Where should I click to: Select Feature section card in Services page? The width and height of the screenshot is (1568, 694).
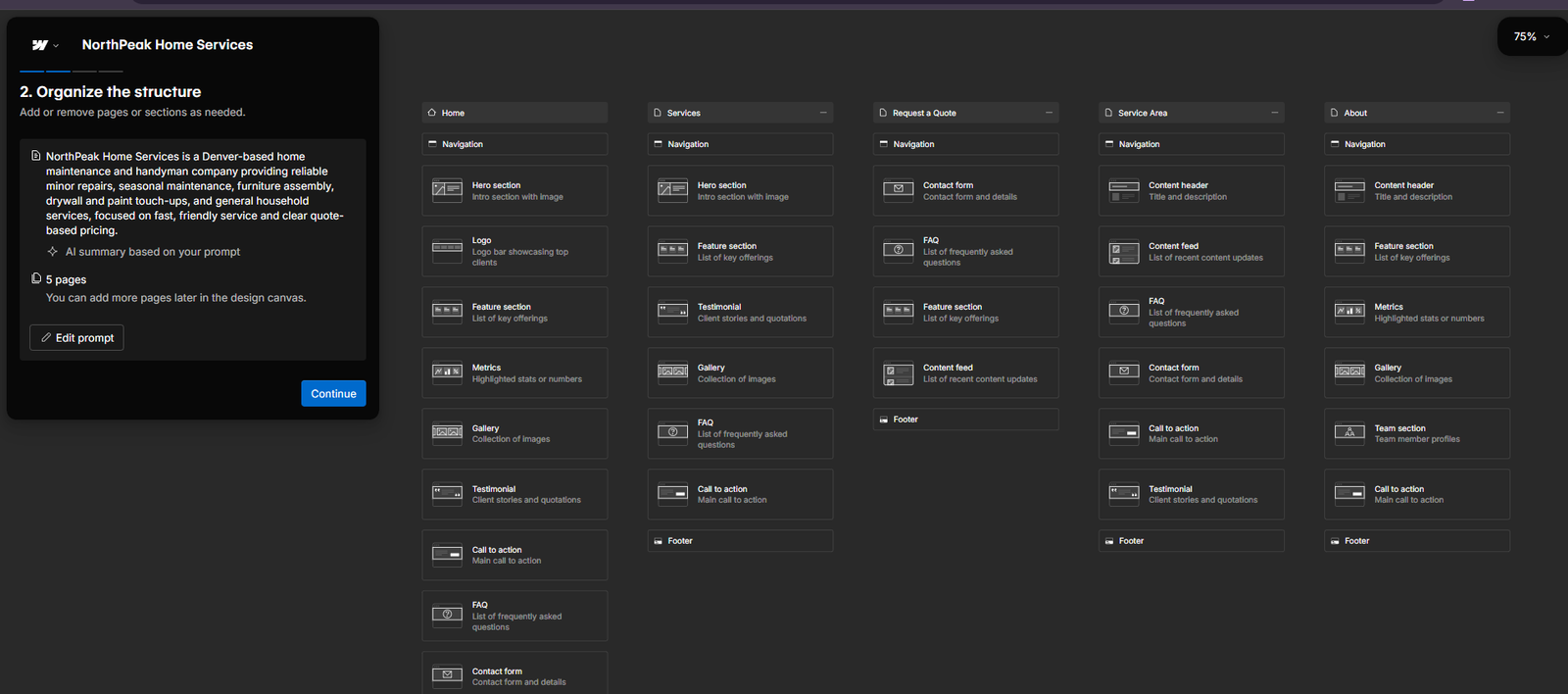pyautogui.click(x=740, y=251)
